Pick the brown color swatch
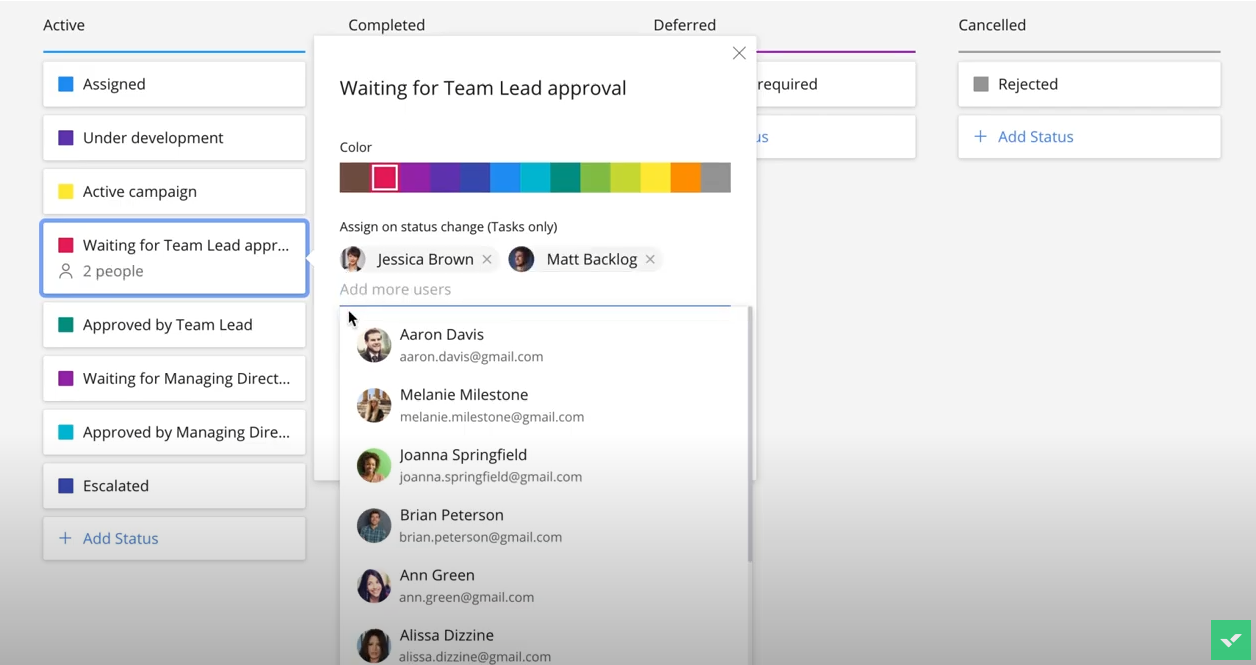The height and width of the screenshot is (665, 1256). pos(354,178)
